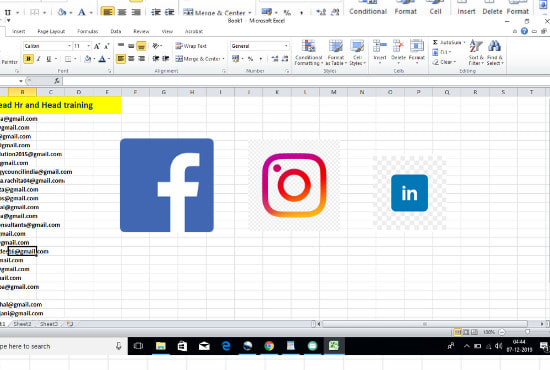Open the Page Layout ribbon tab

coord(51,32)
